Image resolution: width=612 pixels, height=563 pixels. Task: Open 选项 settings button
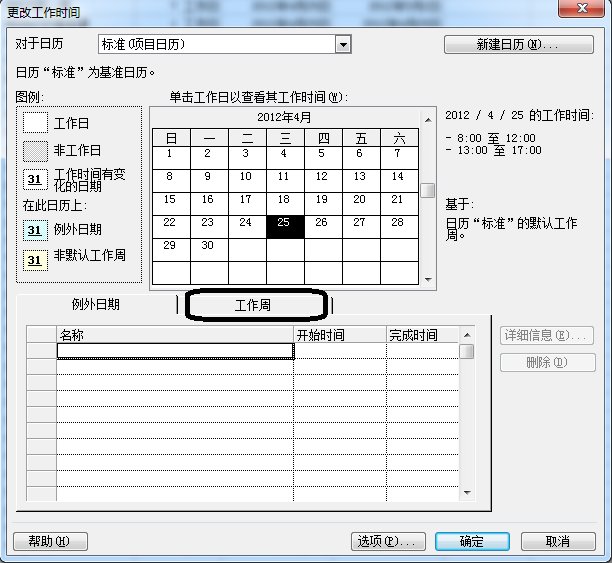pyautogui.click(x=388, y=541)
